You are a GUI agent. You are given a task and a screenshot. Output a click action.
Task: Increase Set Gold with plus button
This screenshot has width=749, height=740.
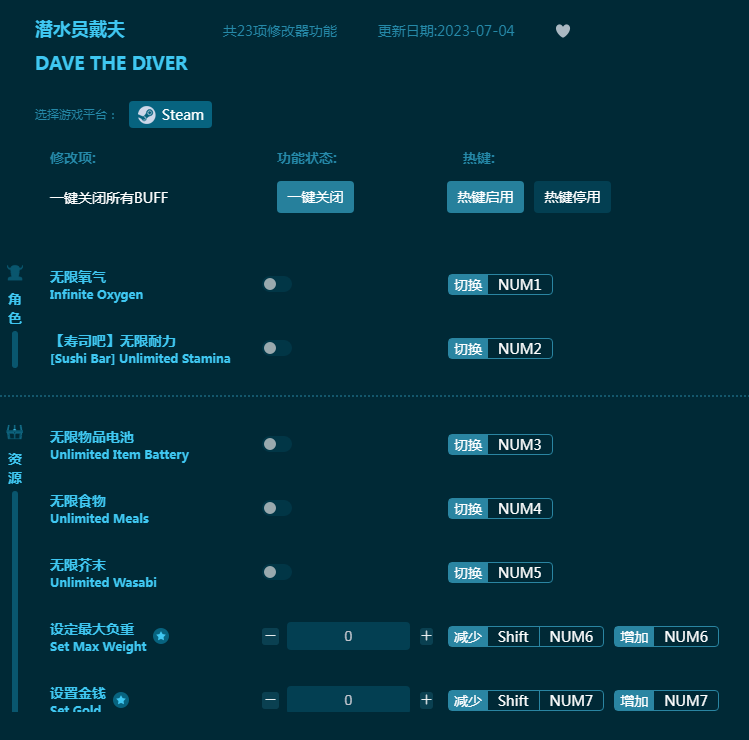426,700
